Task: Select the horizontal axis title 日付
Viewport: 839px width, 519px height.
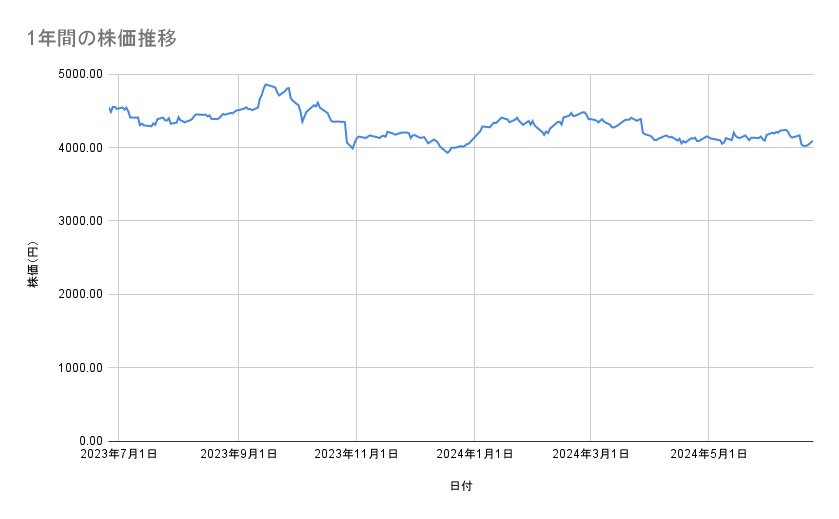Action: [461, 486]
